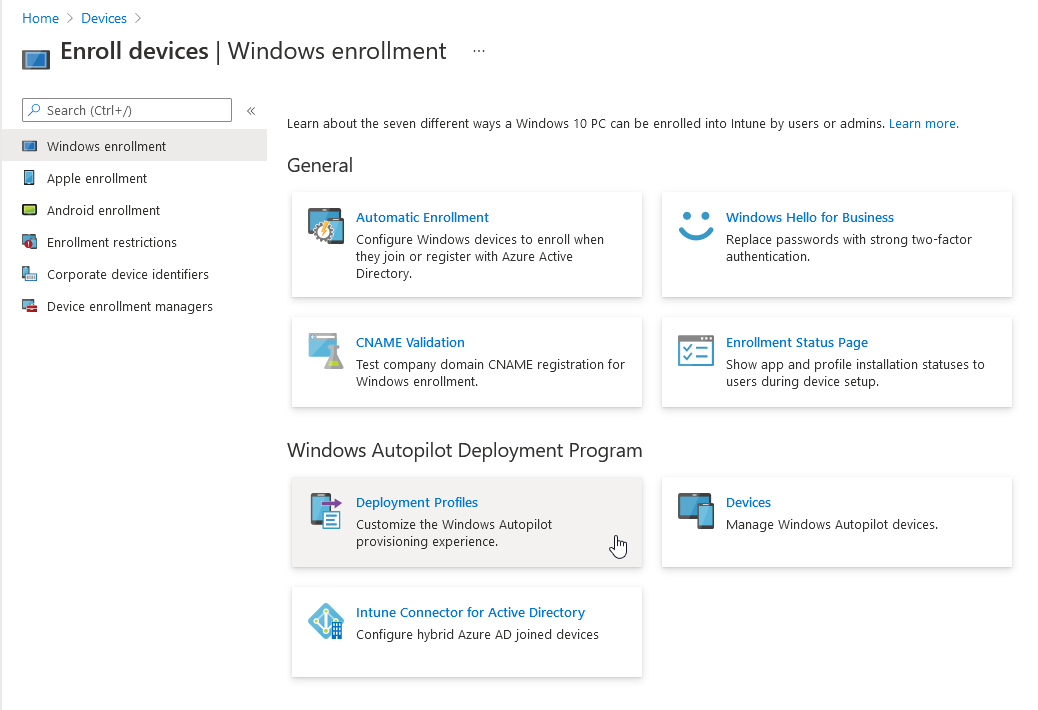The width and height of the screenshot is (1038, 710).
Task: Click the Deployment Profiles tile icon
Action: coord(326,511)
